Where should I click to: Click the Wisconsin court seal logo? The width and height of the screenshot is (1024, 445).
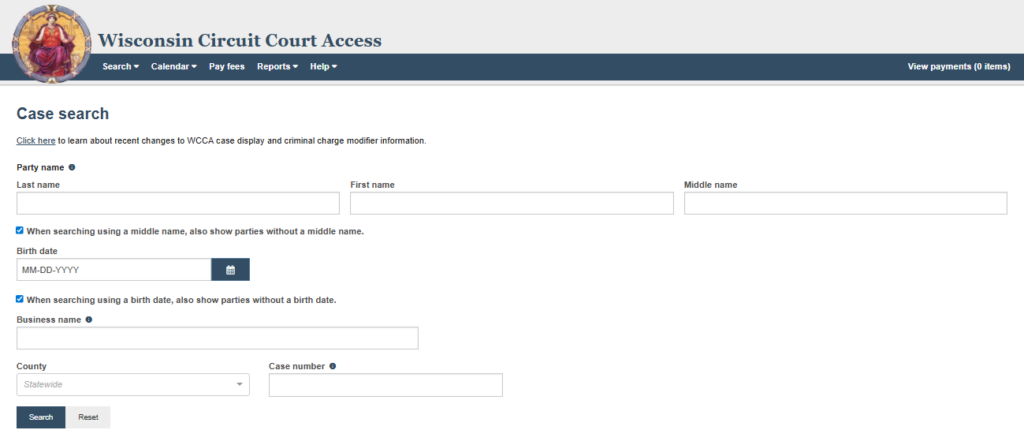click(50, 42)
